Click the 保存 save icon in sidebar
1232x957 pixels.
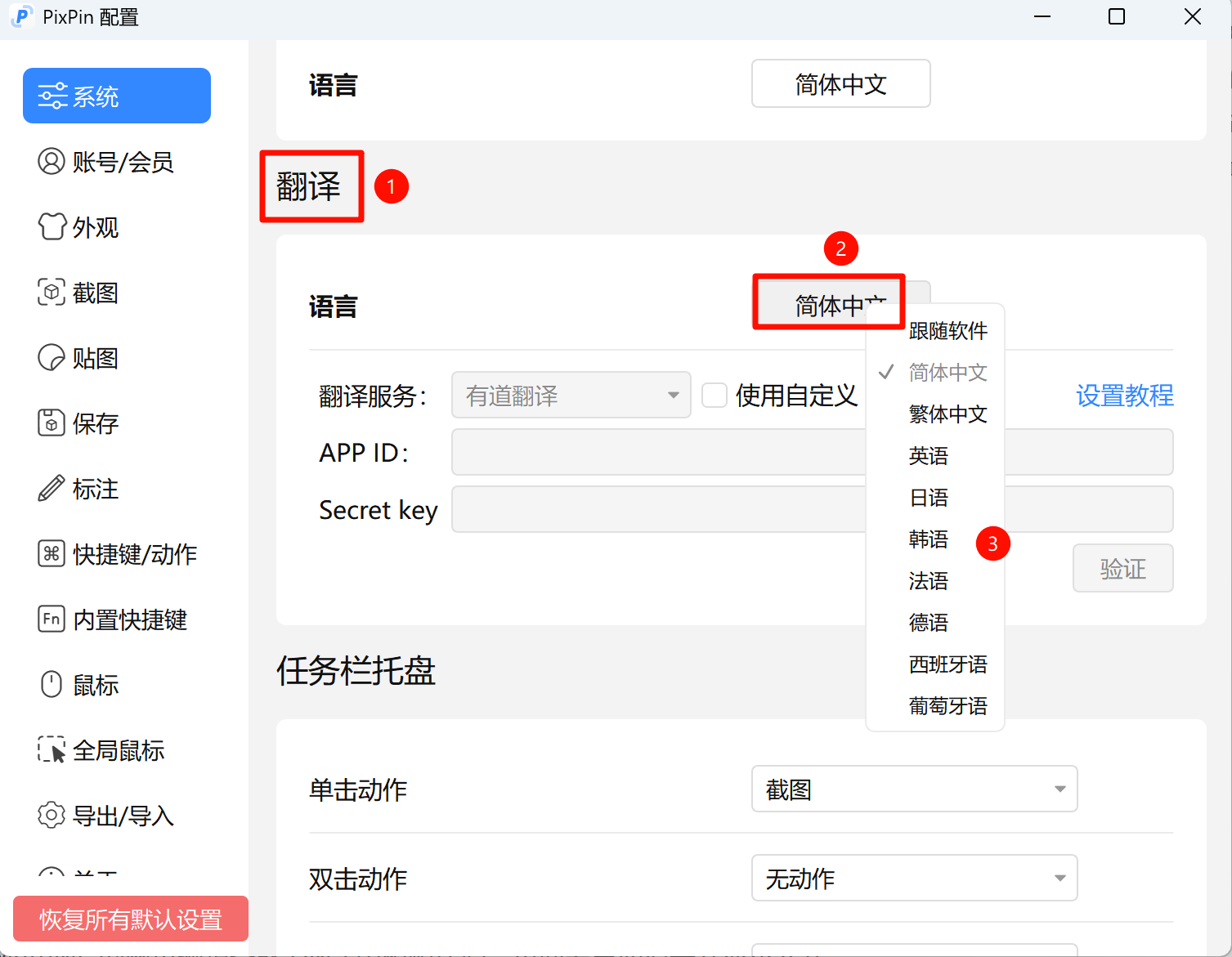(x=51, y=423)
